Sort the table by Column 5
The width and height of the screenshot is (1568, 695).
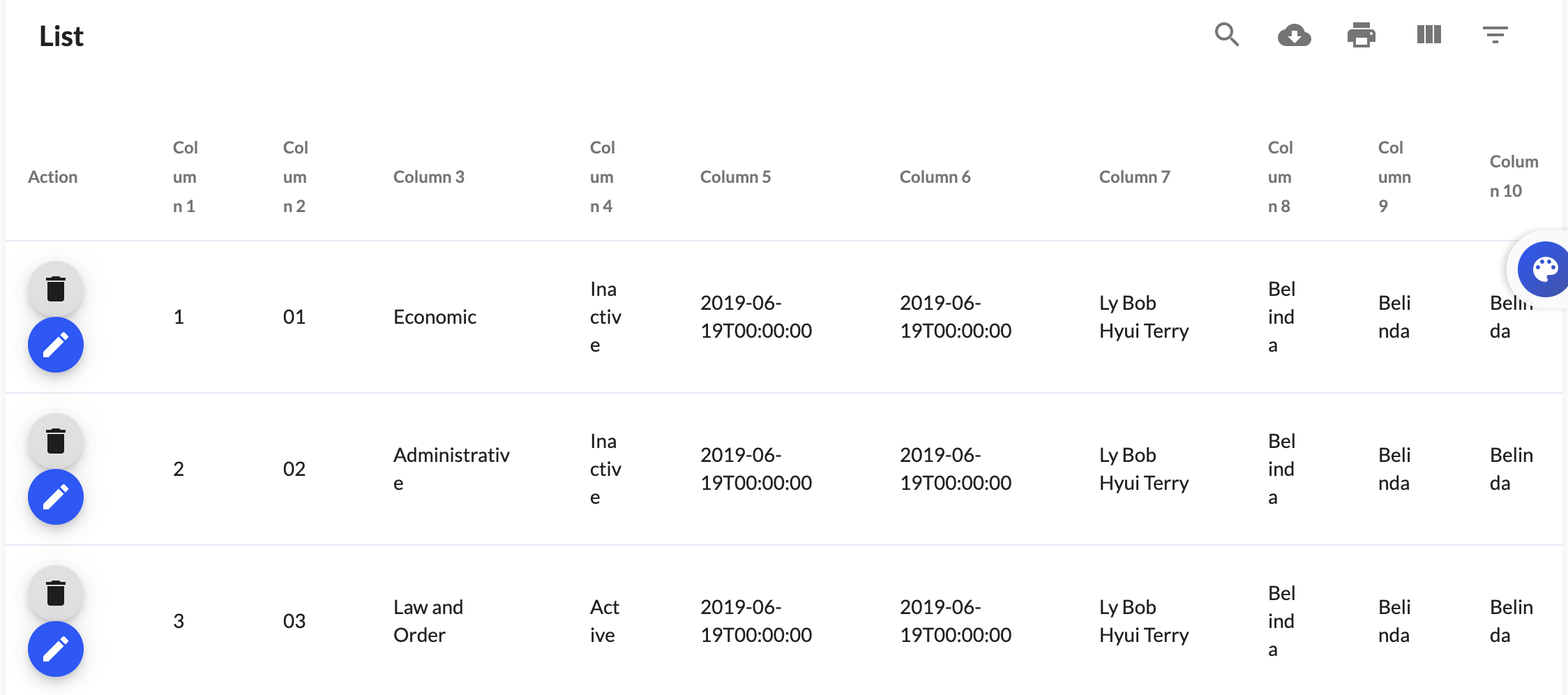(x=735, y=177)
